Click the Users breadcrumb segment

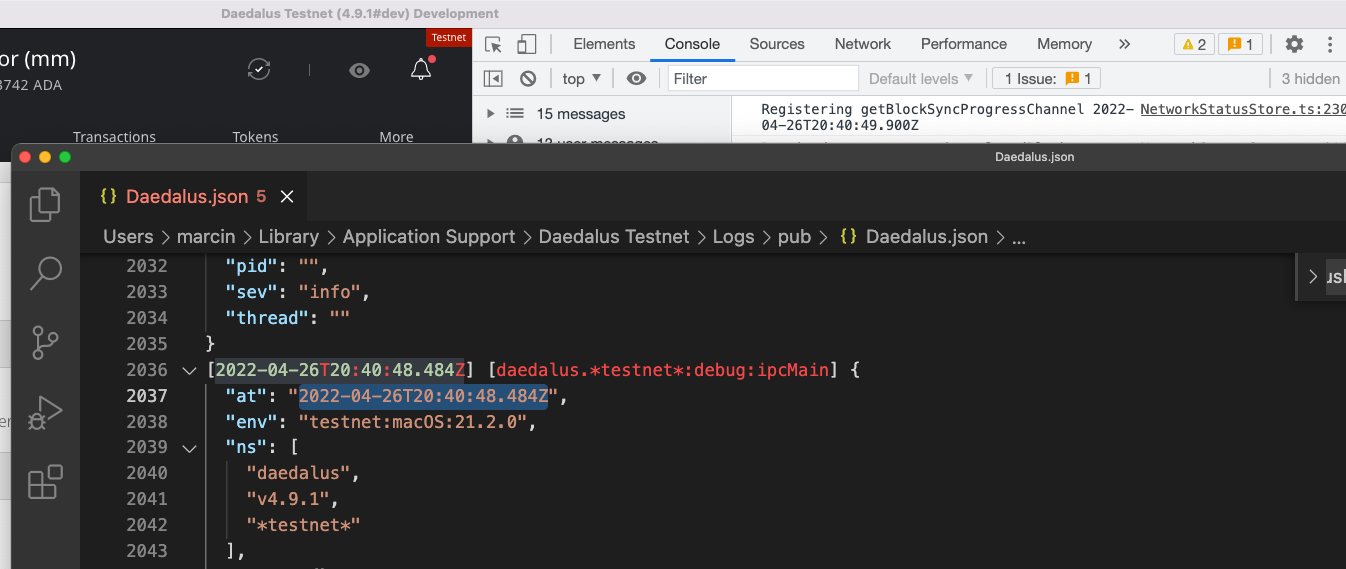click(x=129, y=237)
